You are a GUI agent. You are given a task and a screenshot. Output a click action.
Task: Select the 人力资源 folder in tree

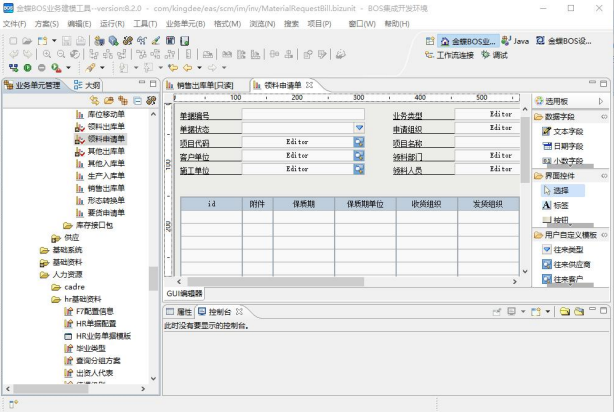61,275
